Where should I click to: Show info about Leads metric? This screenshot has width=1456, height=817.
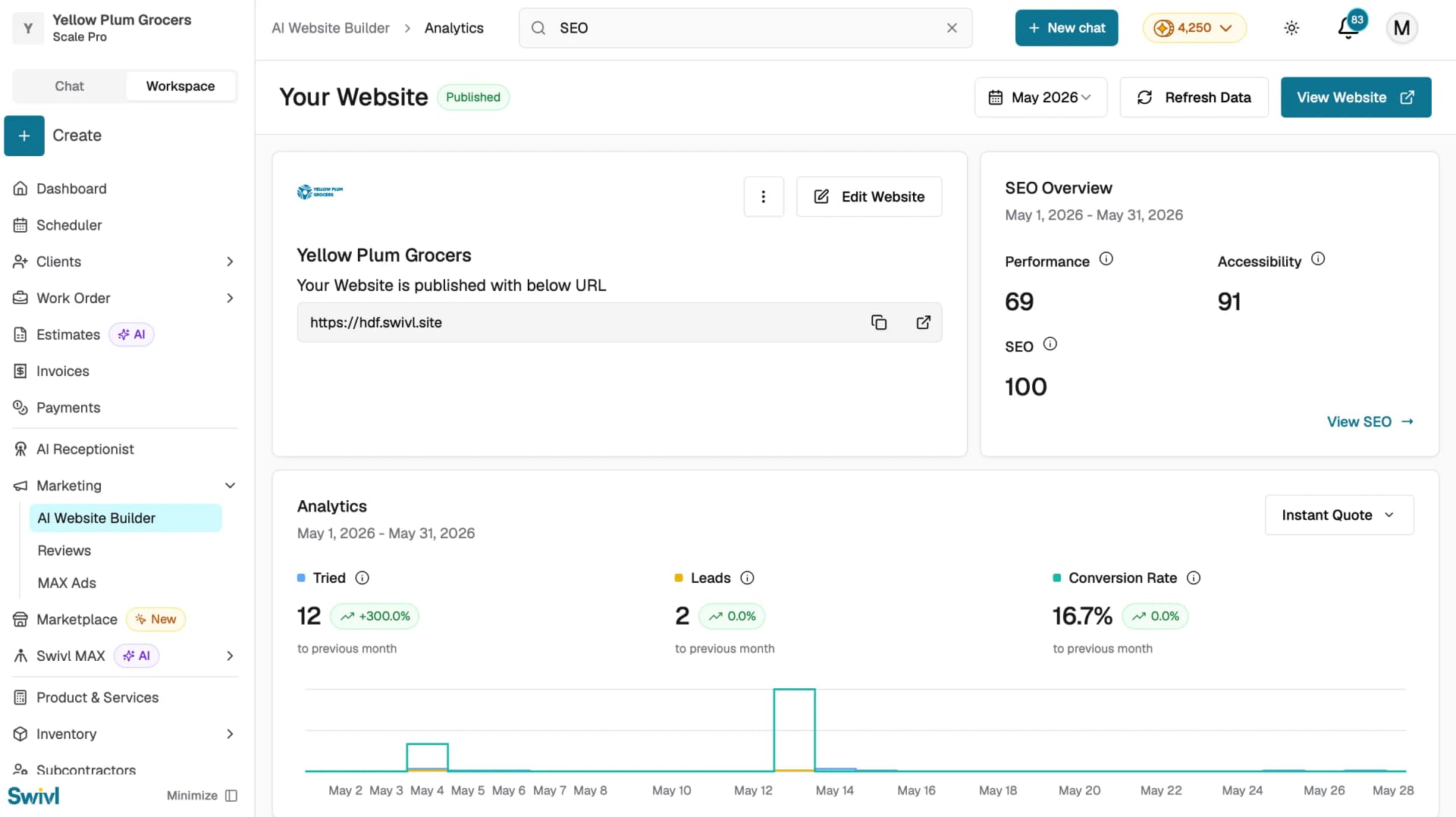point(747,578)
